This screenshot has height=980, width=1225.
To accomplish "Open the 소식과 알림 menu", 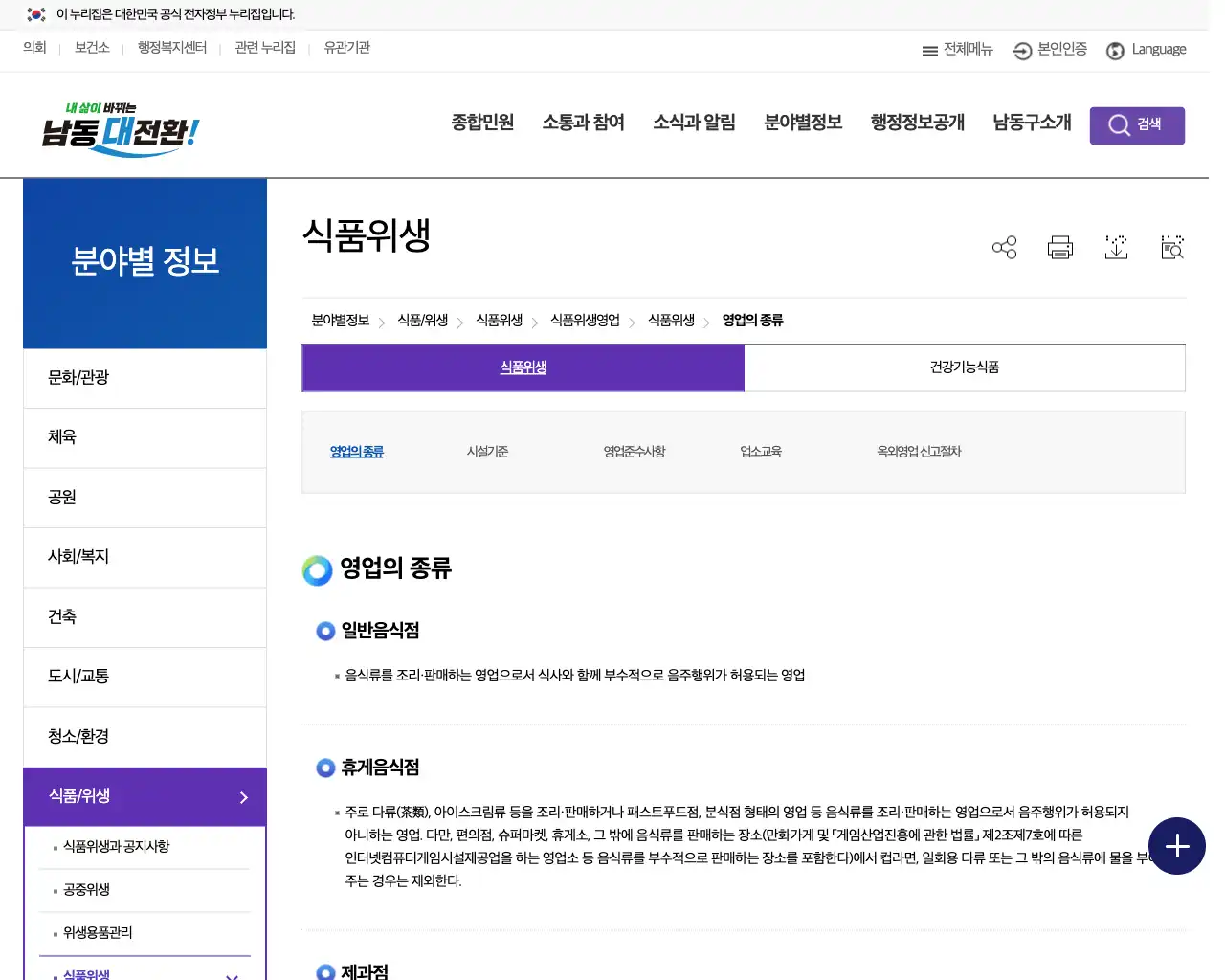I will click(694, 122).
